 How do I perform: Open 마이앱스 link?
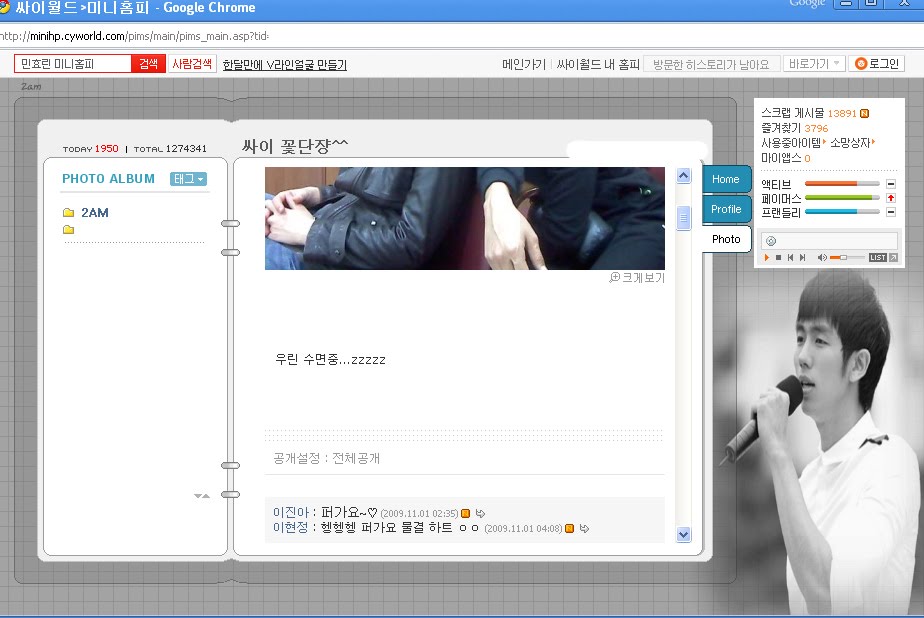786,158
